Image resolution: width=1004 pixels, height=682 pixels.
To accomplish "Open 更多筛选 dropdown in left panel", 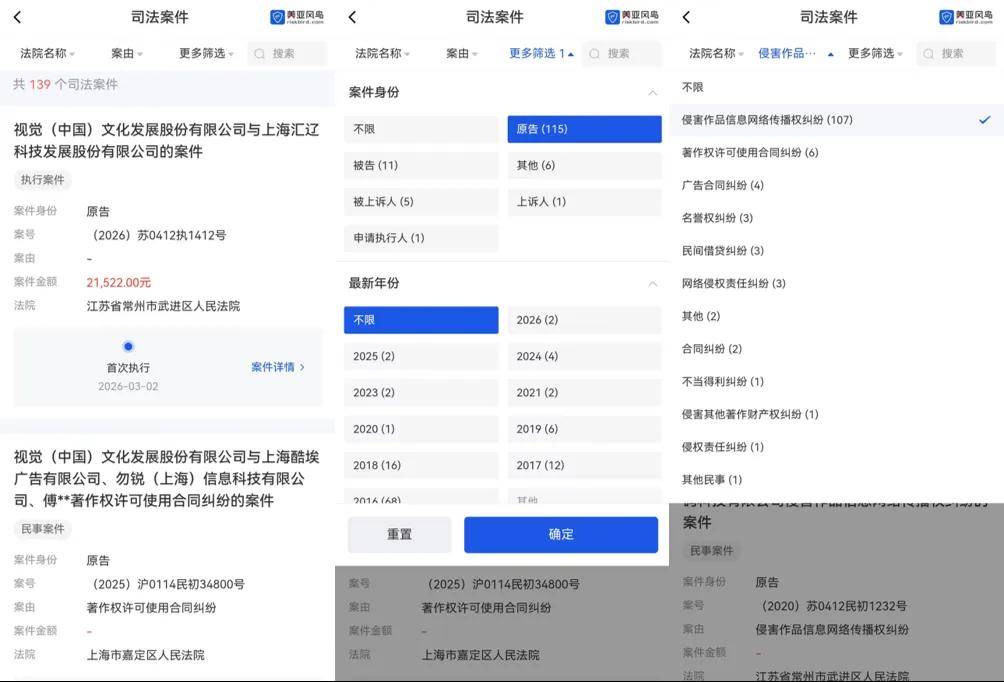I will pyautogui.click(x=206, y=54).
